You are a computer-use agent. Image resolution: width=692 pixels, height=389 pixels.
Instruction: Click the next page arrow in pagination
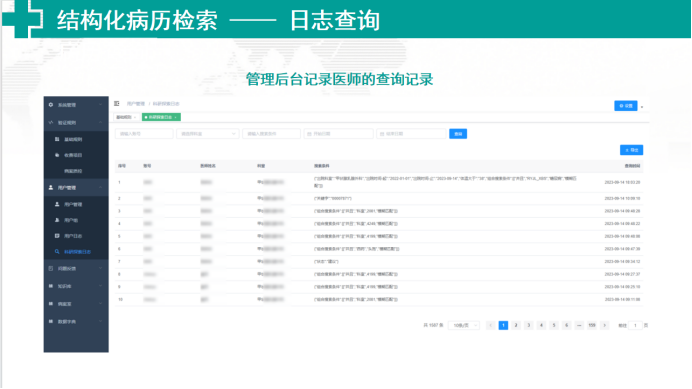(x=605, y=325)
